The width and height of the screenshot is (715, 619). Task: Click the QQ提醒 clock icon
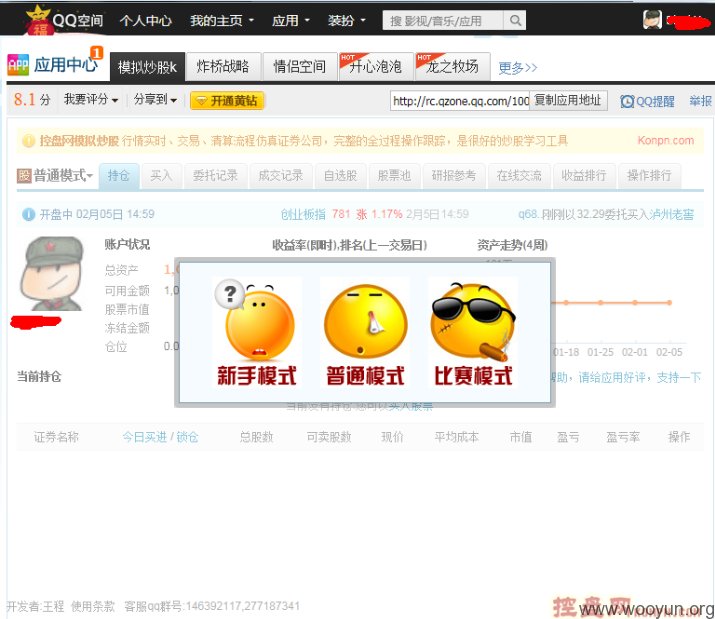pos(627,101)
